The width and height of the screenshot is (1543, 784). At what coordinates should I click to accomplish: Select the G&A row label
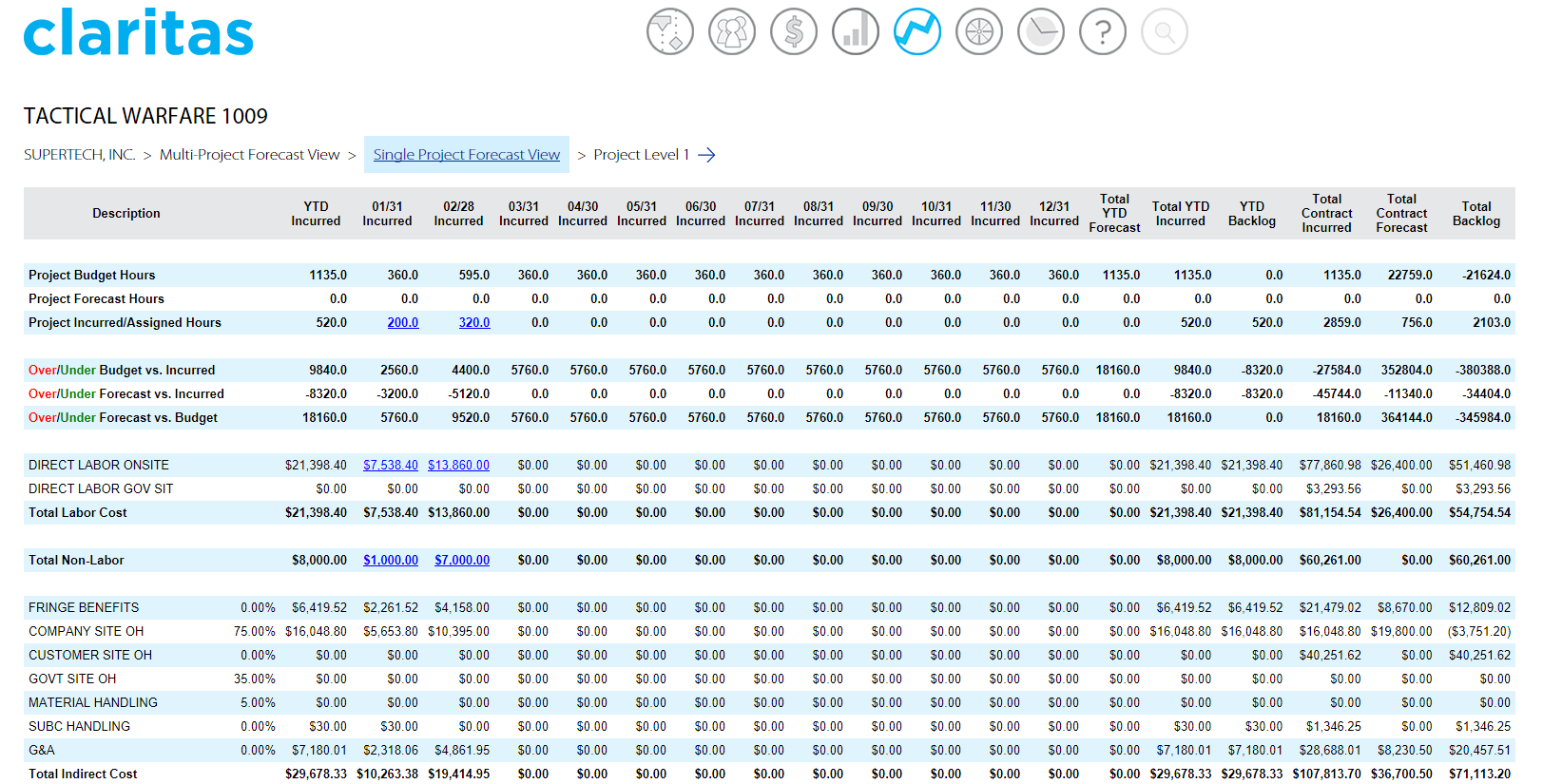tap(42, 750)
